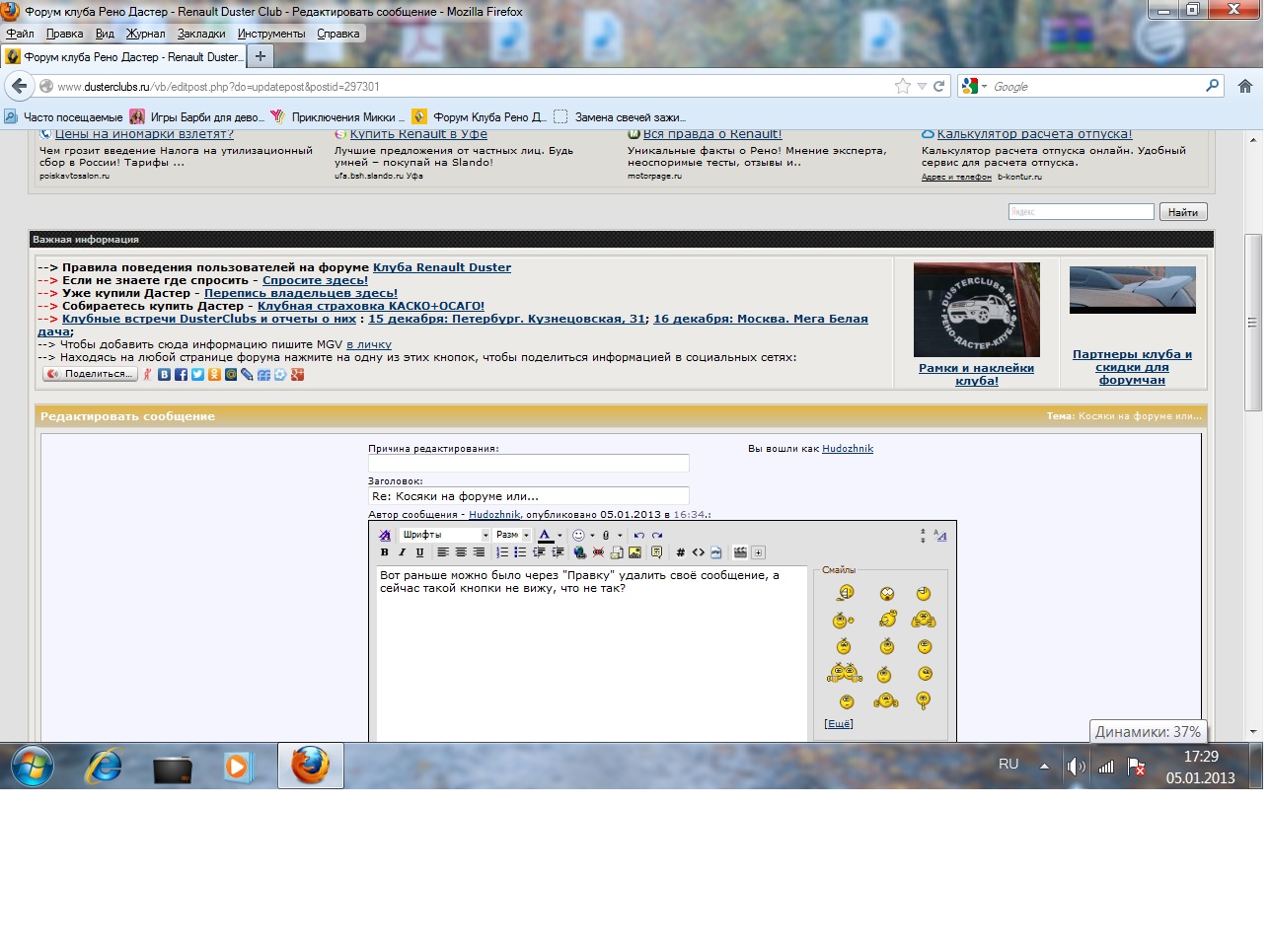Click the editor size arrows control
The height and width of the screenshot is (952, 1270).
(923, 536)
